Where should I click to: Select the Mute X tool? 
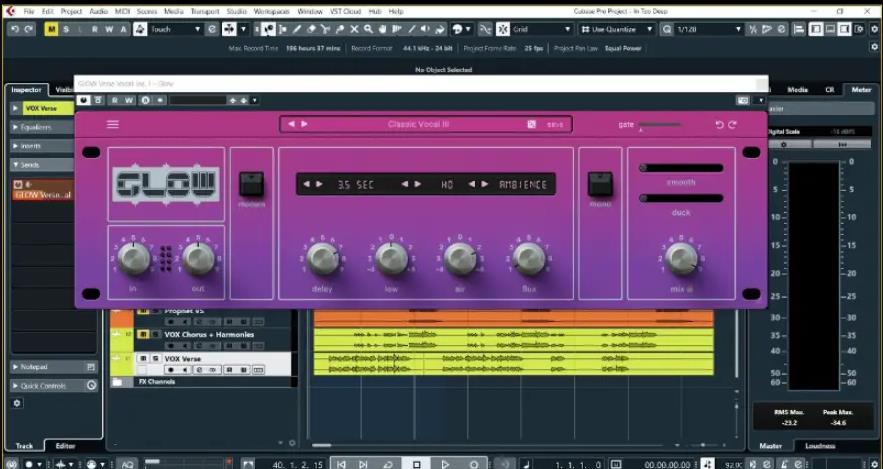pyautogui.click(x=354, y=29)
